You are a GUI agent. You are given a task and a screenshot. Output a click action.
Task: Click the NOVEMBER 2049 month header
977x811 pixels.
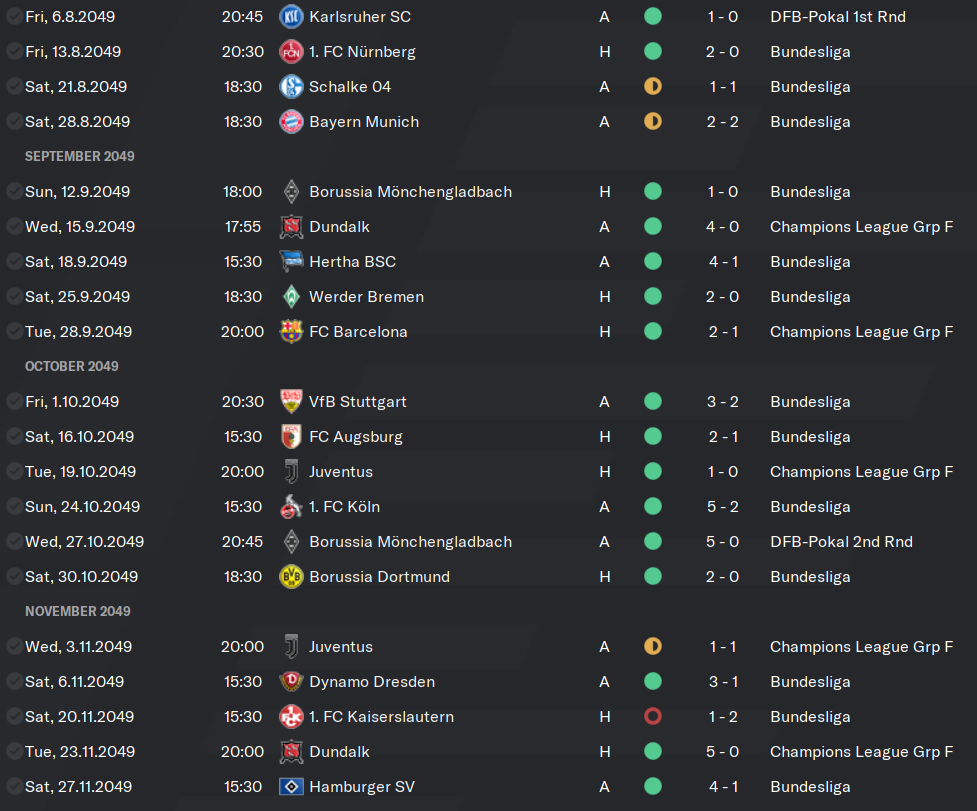click(78, 612)
